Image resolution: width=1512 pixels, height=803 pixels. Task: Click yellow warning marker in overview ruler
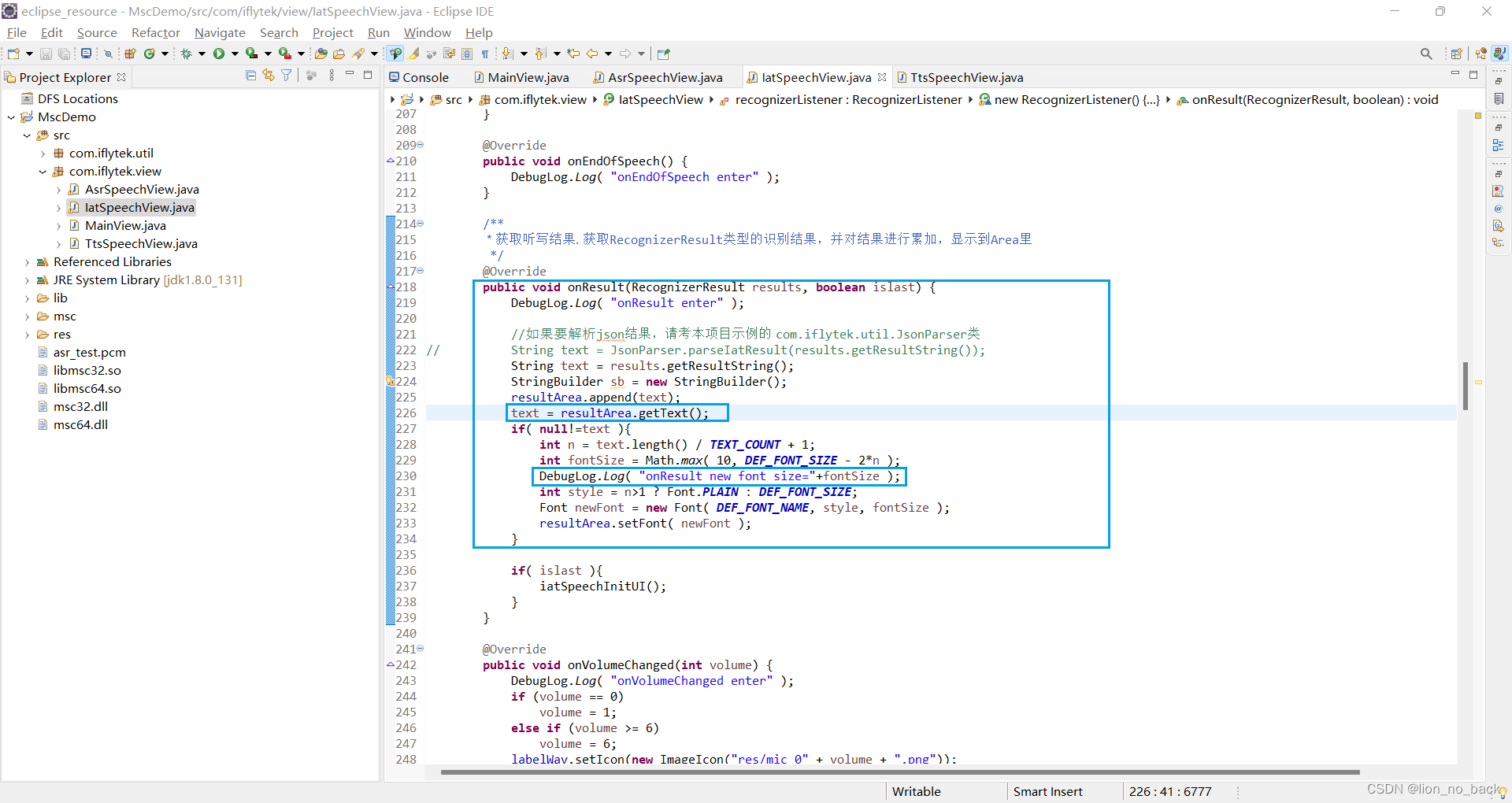[1478, 116]
